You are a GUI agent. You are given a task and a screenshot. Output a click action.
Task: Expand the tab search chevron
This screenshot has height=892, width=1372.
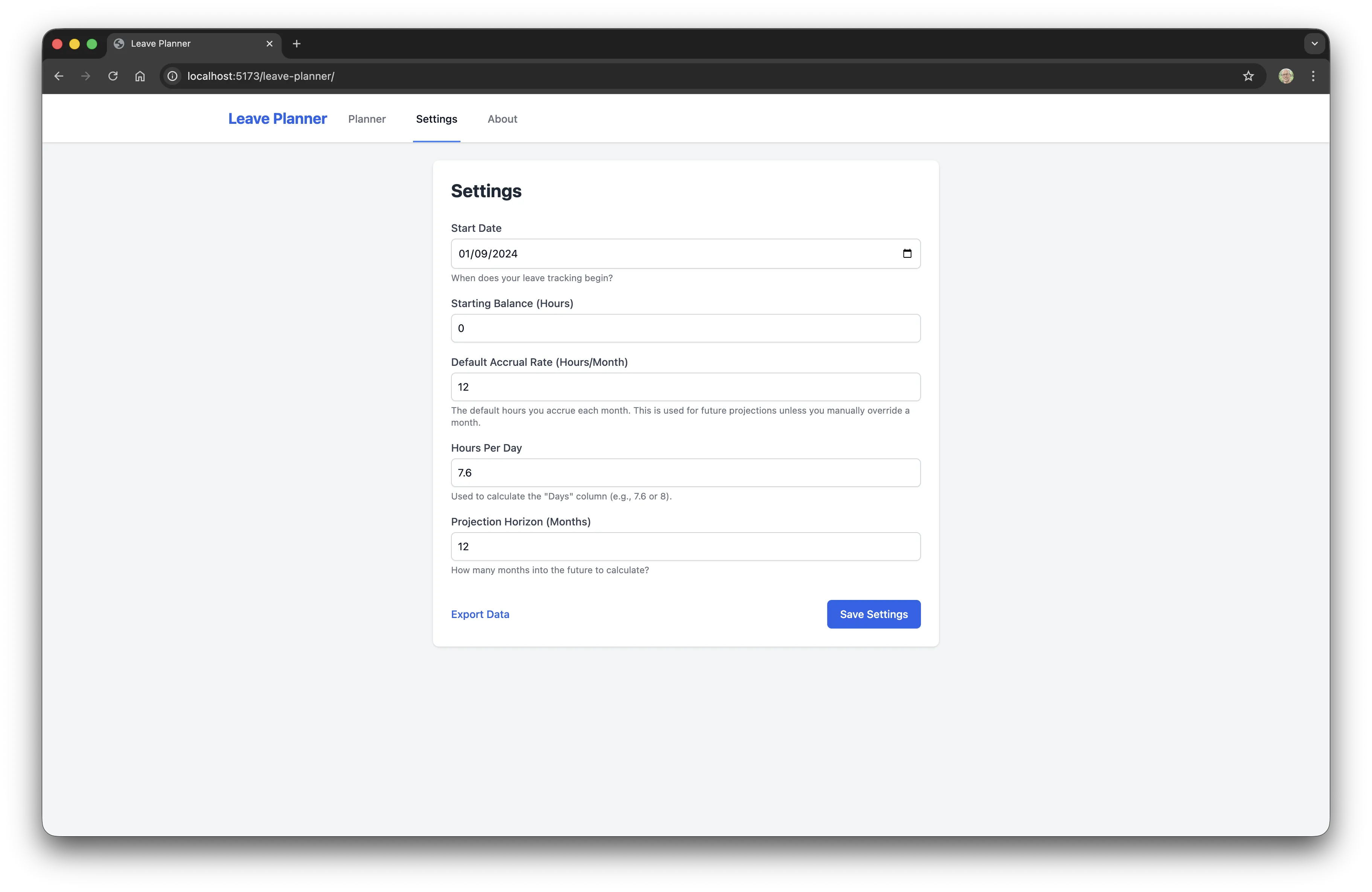pyautogui.click(x=1314, y=44)
